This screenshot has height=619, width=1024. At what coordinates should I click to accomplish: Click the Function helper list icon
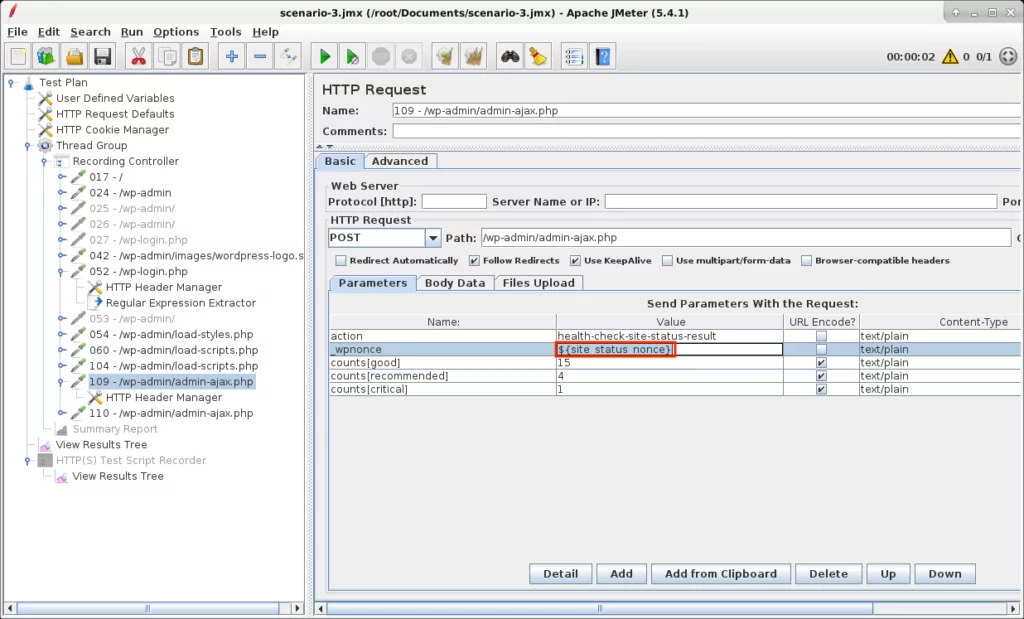point(573,57)
